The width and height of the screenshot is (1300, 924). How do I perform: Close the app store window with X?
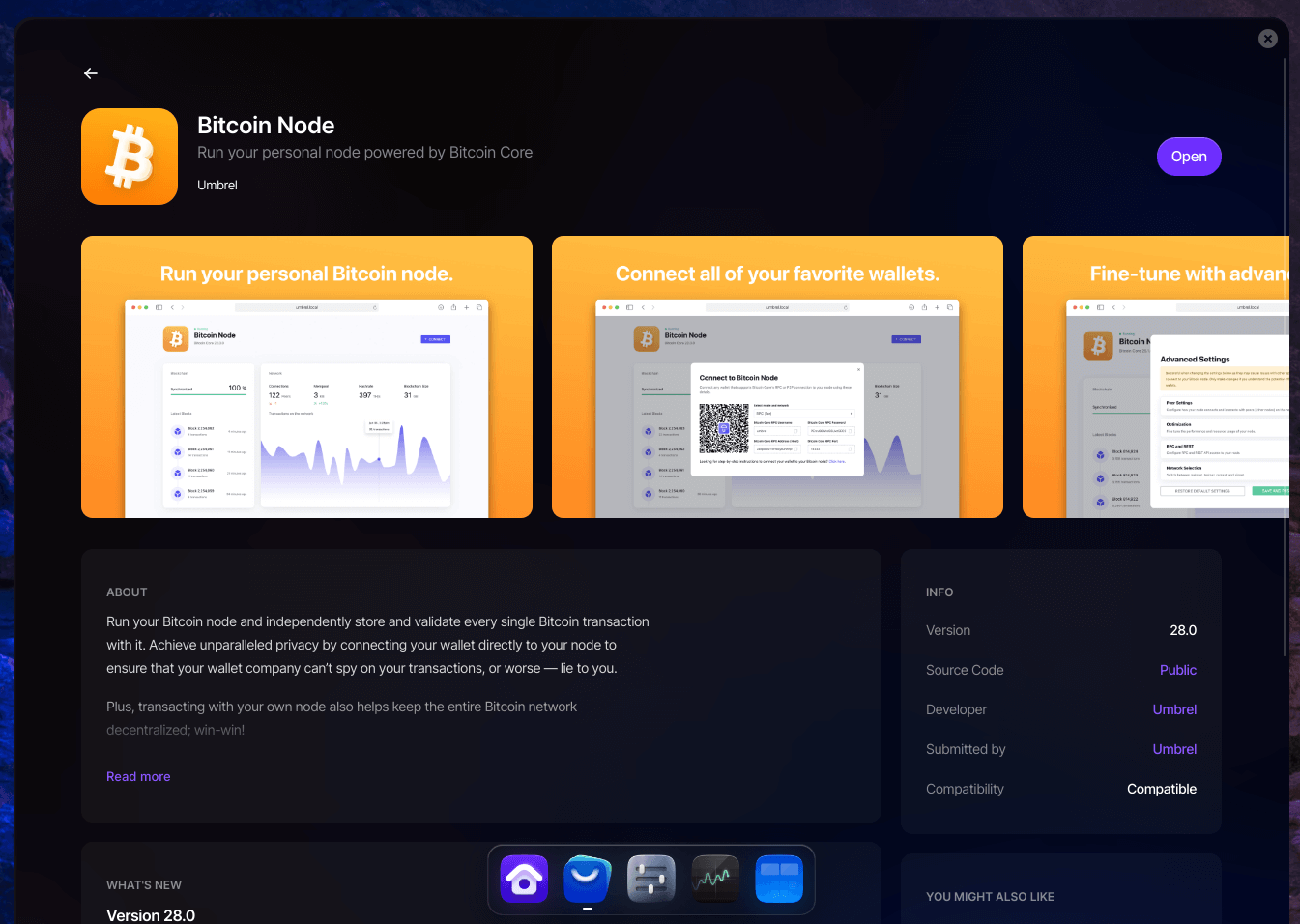pyautogui.click(x=1268, y=39)
